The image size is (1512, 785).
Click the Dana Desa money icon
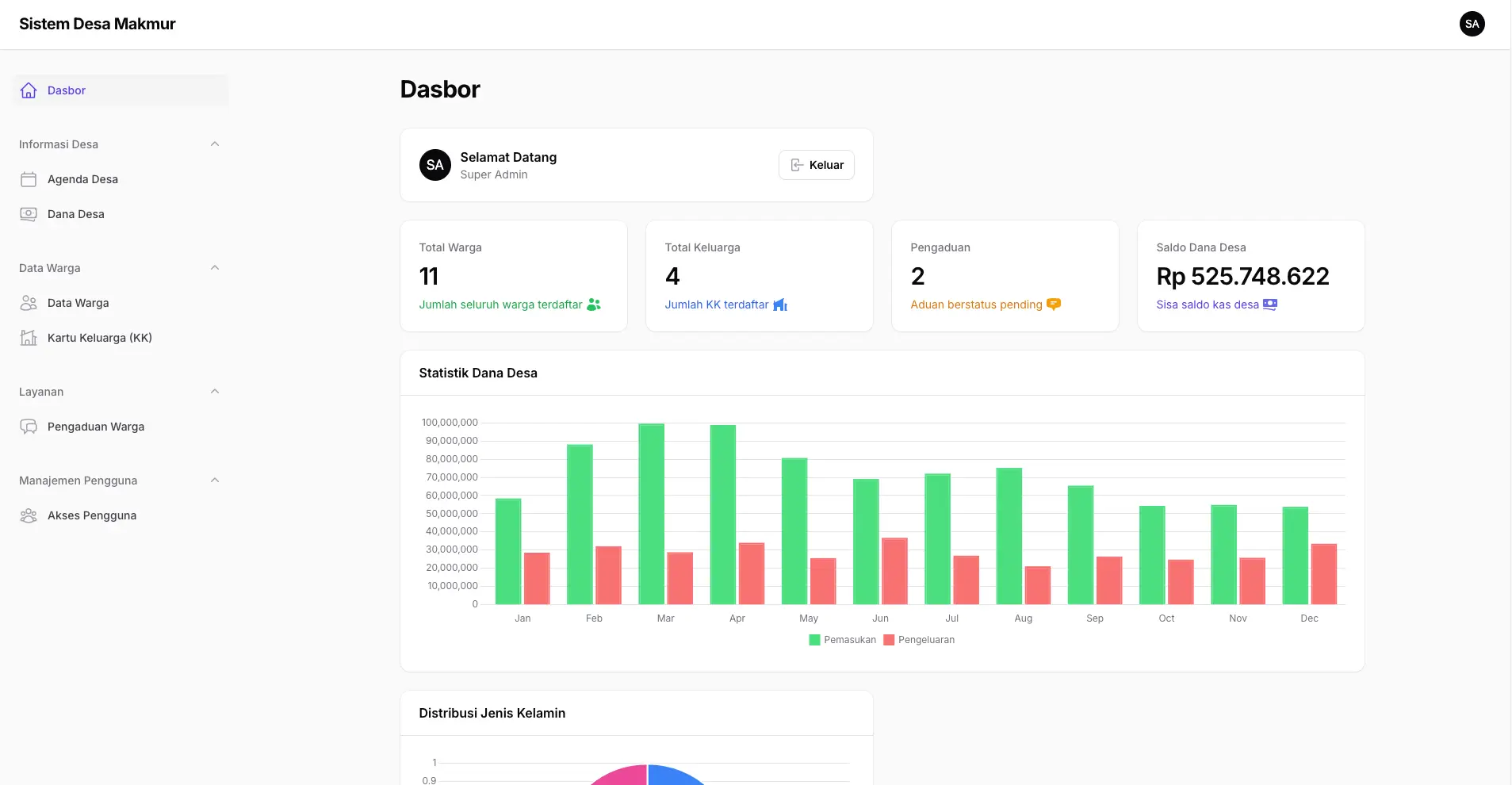click(x=29, y=214)
